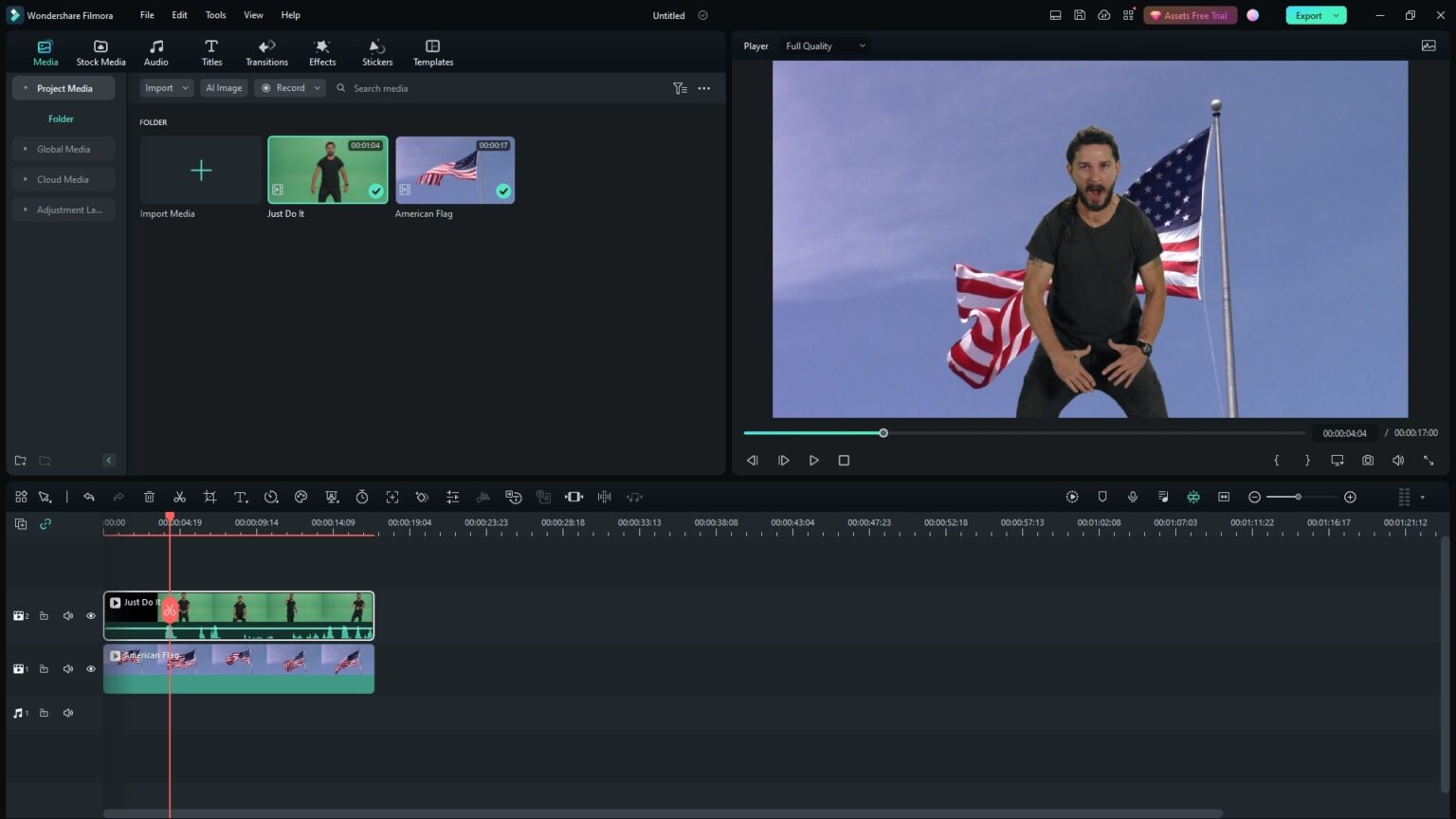Screen dimensions: 1456x819
Task: Hide video track 1 with eye icon
Action: (x=91, y=669)
